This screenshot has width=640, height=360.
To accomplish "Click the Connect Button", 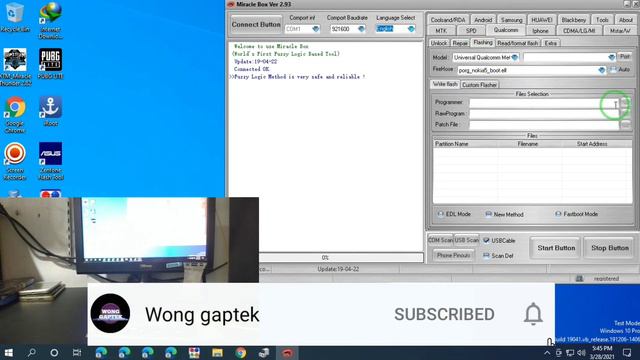I will pyautogui.click(x=256, y=24).
